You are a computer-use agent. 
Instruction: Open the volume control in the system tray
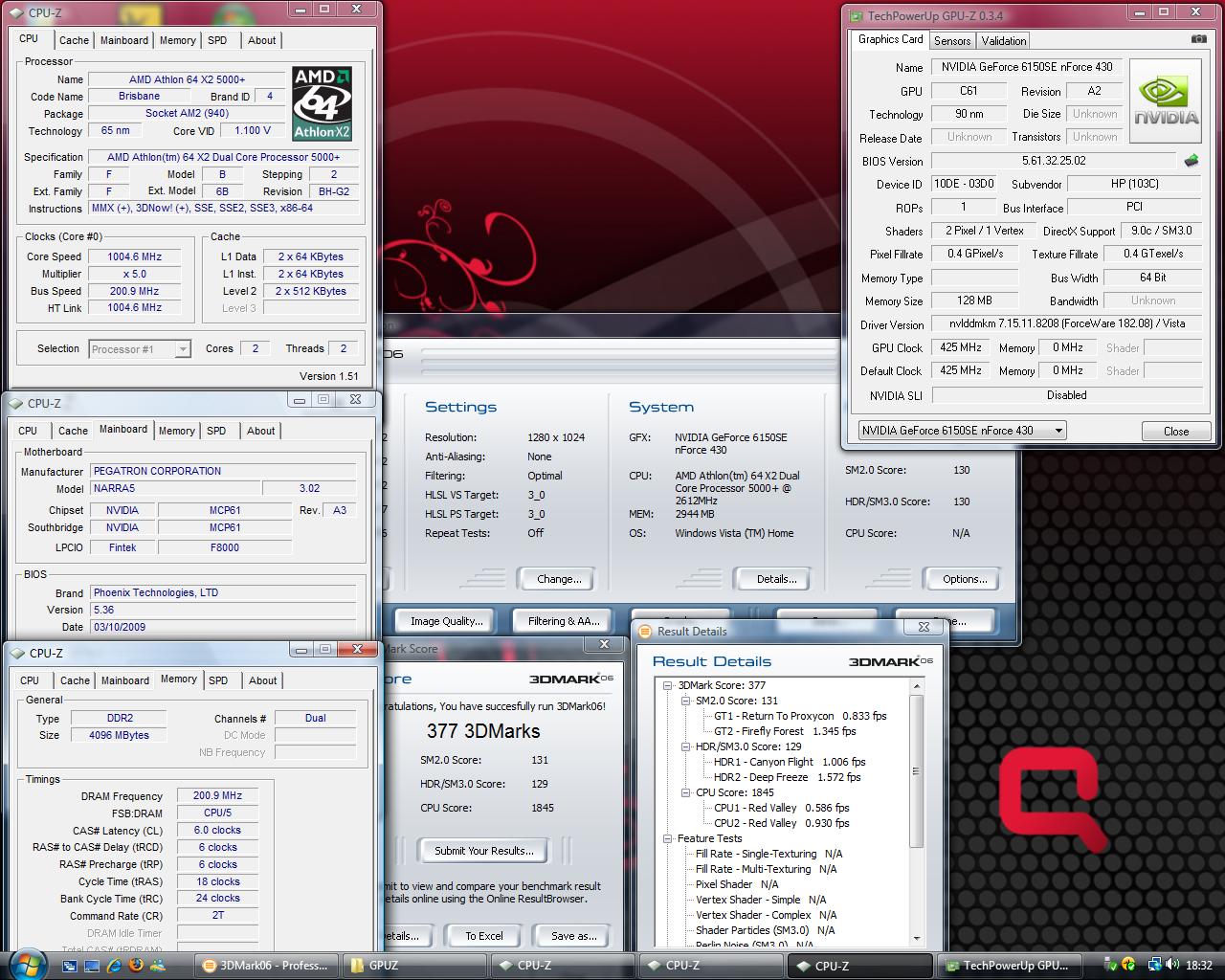1173,965
